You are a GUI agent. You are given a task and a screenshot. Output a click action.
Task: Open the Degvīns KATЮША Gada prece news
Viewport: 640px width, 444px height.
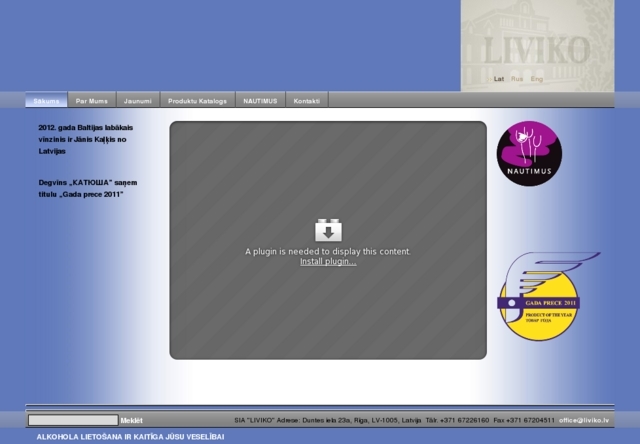coord(88,188)
